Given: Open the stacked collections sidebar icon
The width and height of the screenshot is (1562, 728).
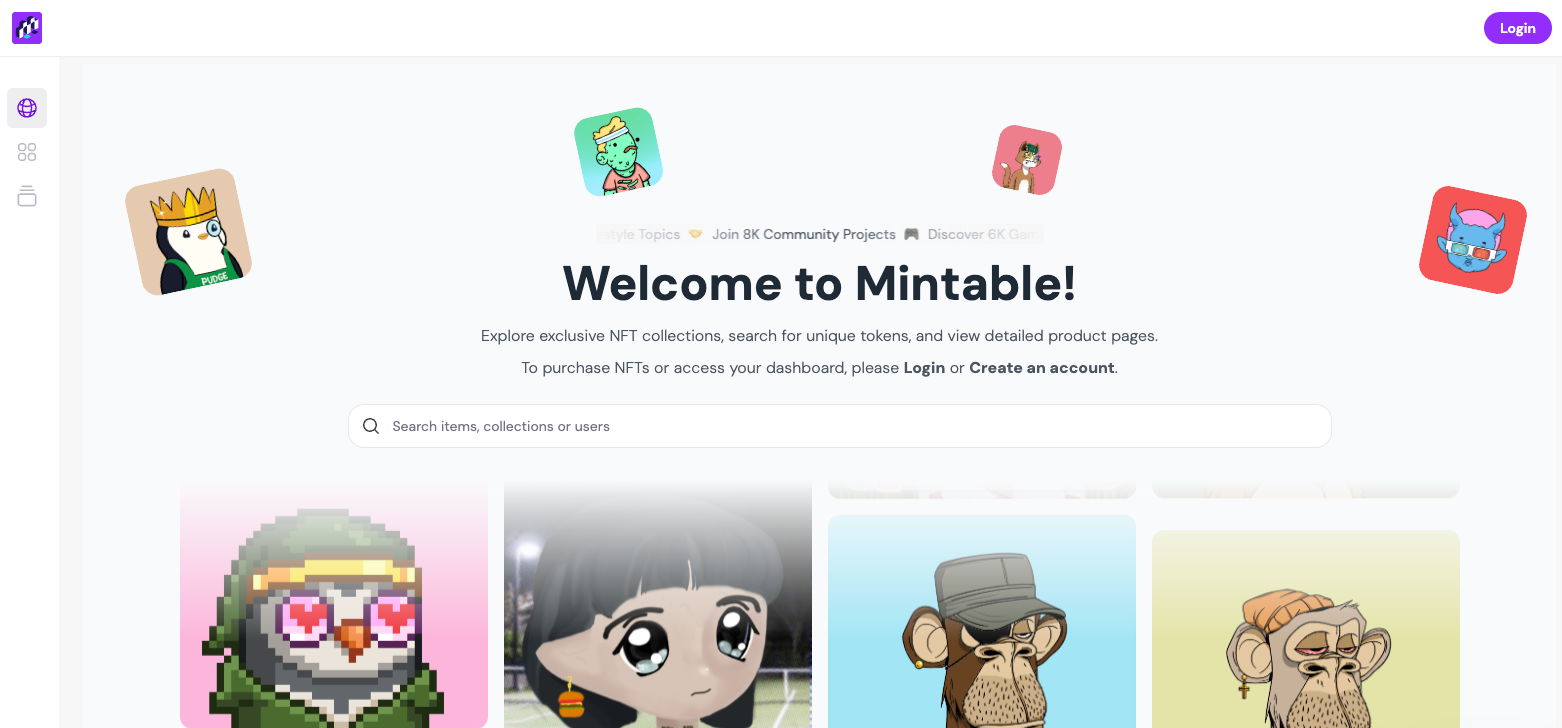Looking at the screenshot, I should pos(27,196).
